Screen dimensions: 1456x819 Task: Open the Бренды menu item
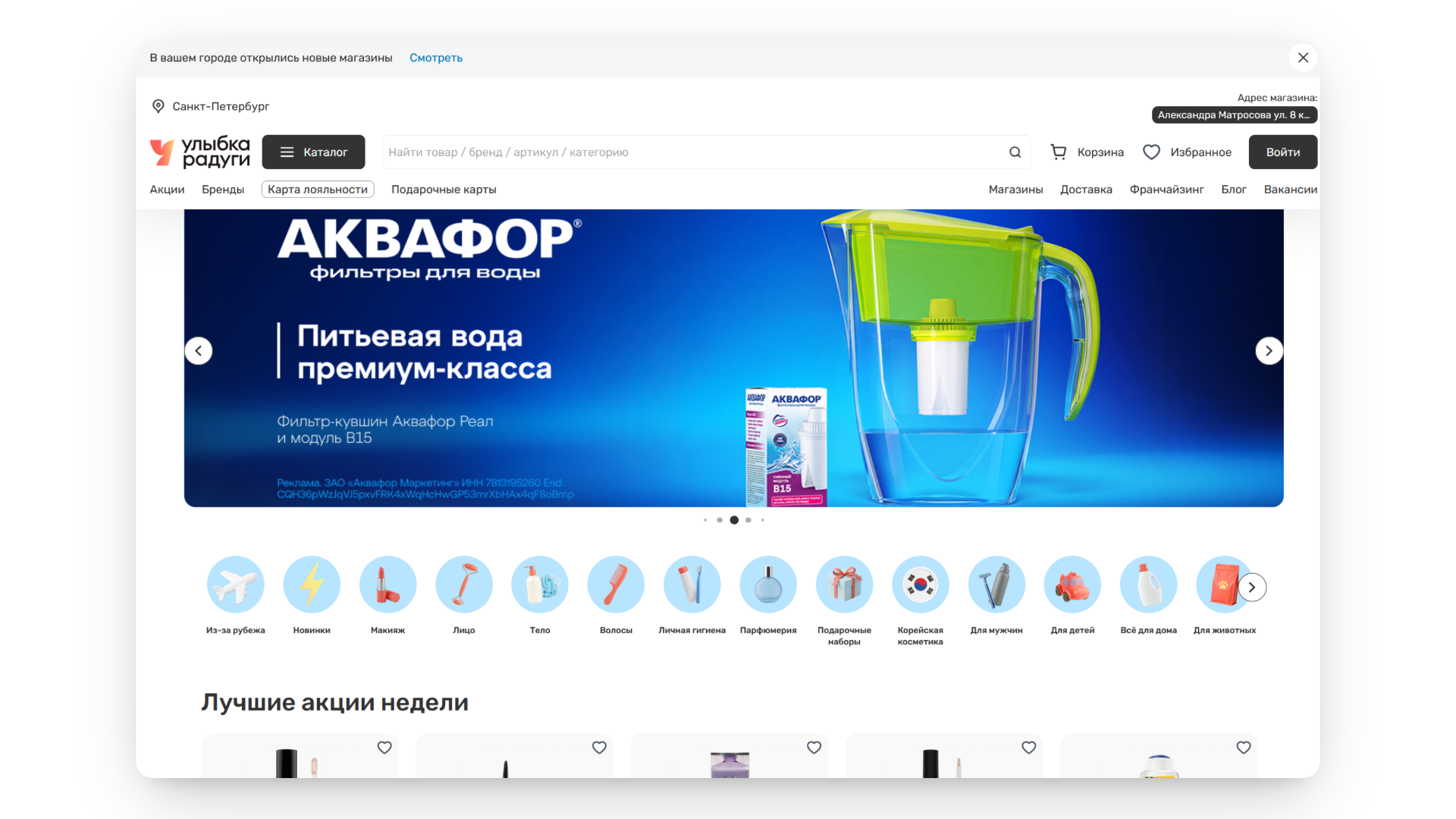coord(223,190)
